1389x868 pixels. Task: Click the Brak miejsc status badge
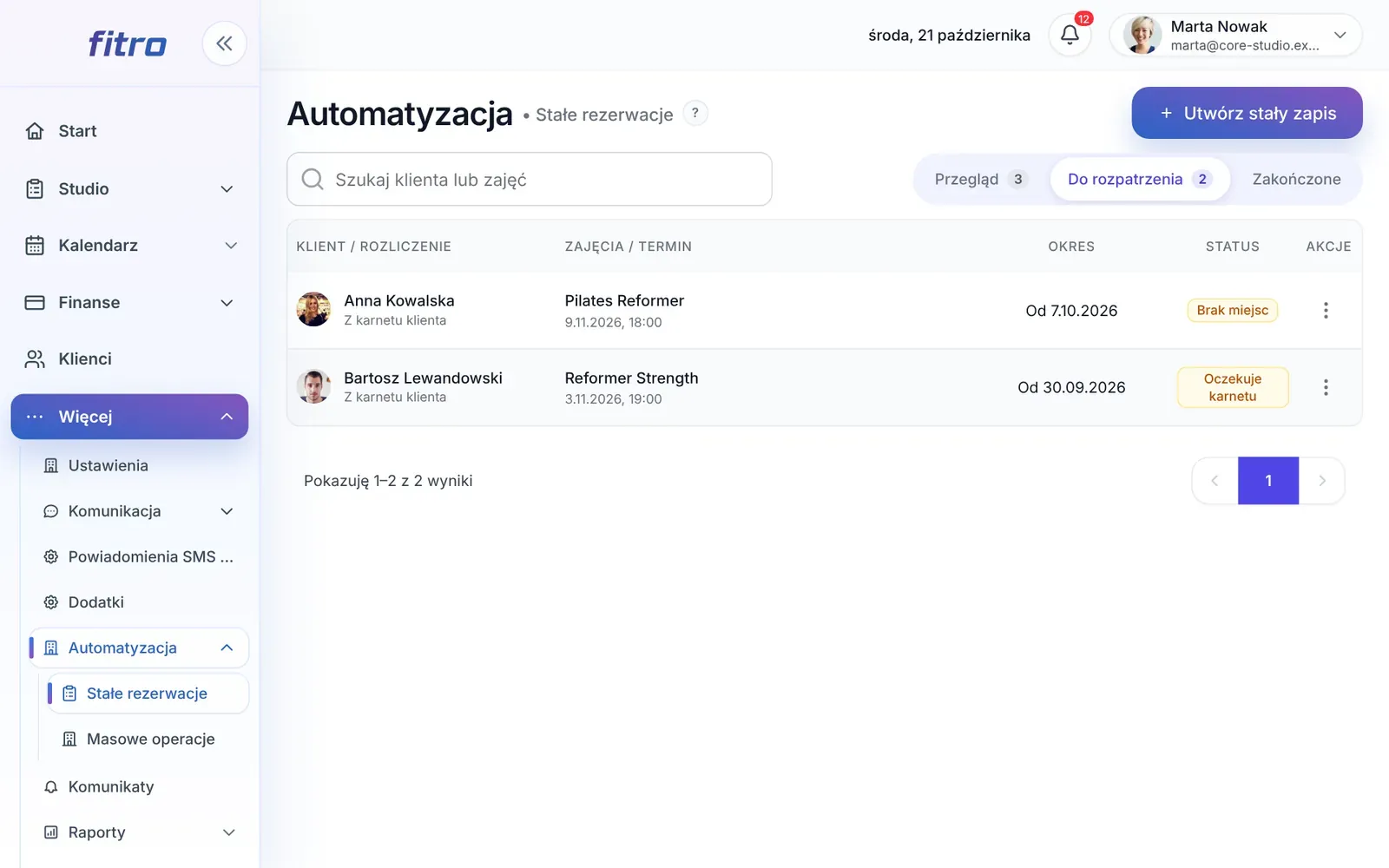[1232, 310]
